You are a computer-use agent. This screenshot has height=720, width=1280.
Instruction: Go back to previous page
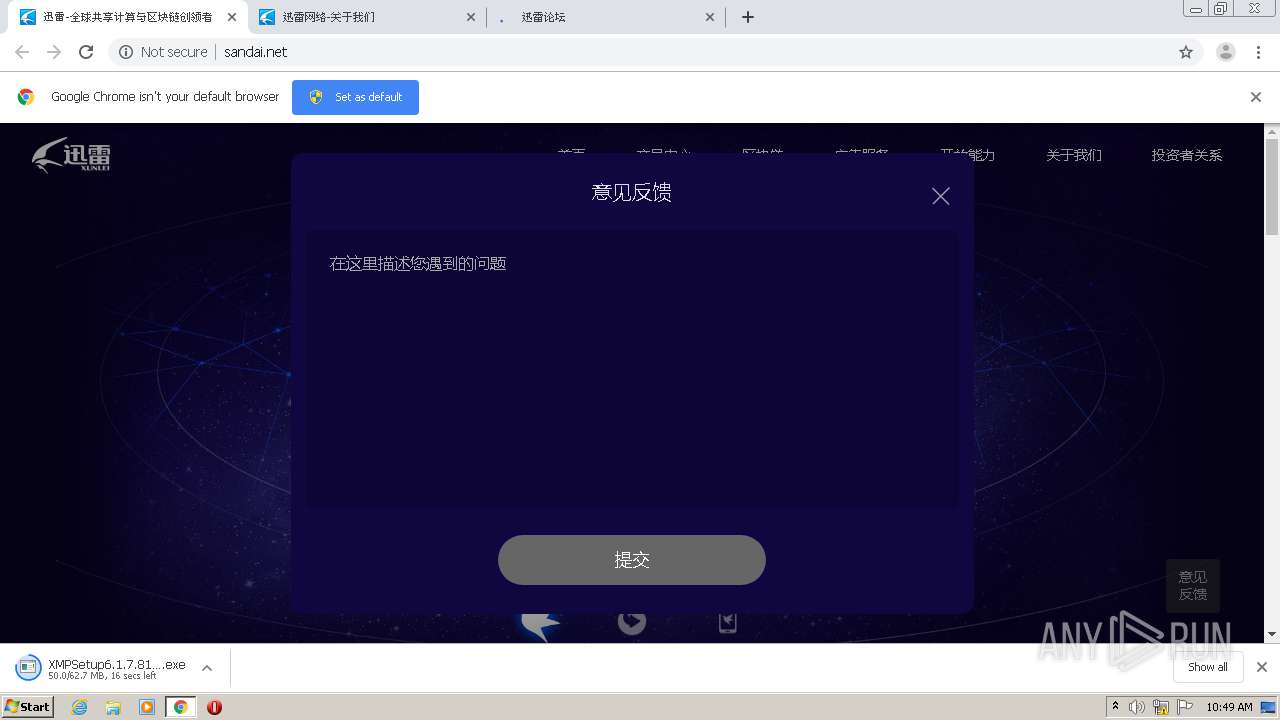pyautogui.click(x=22, y=52)
